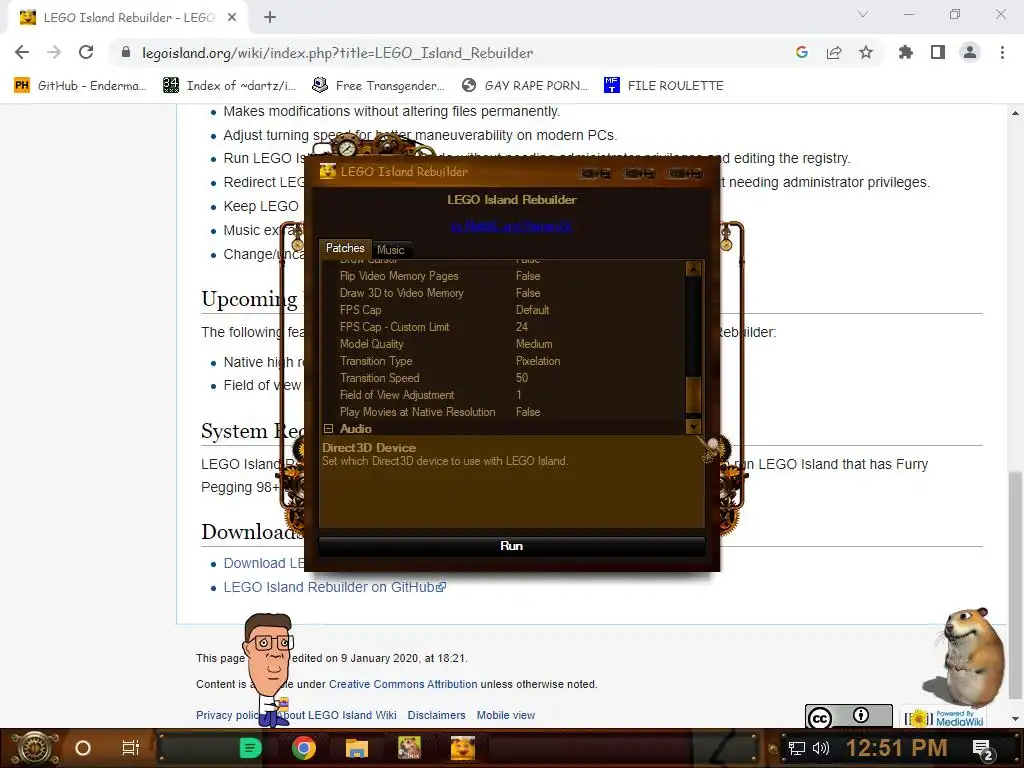The image size is (1024, 768).
Task: Select the Field of View Adjustment row
Action: click(503, 395)
